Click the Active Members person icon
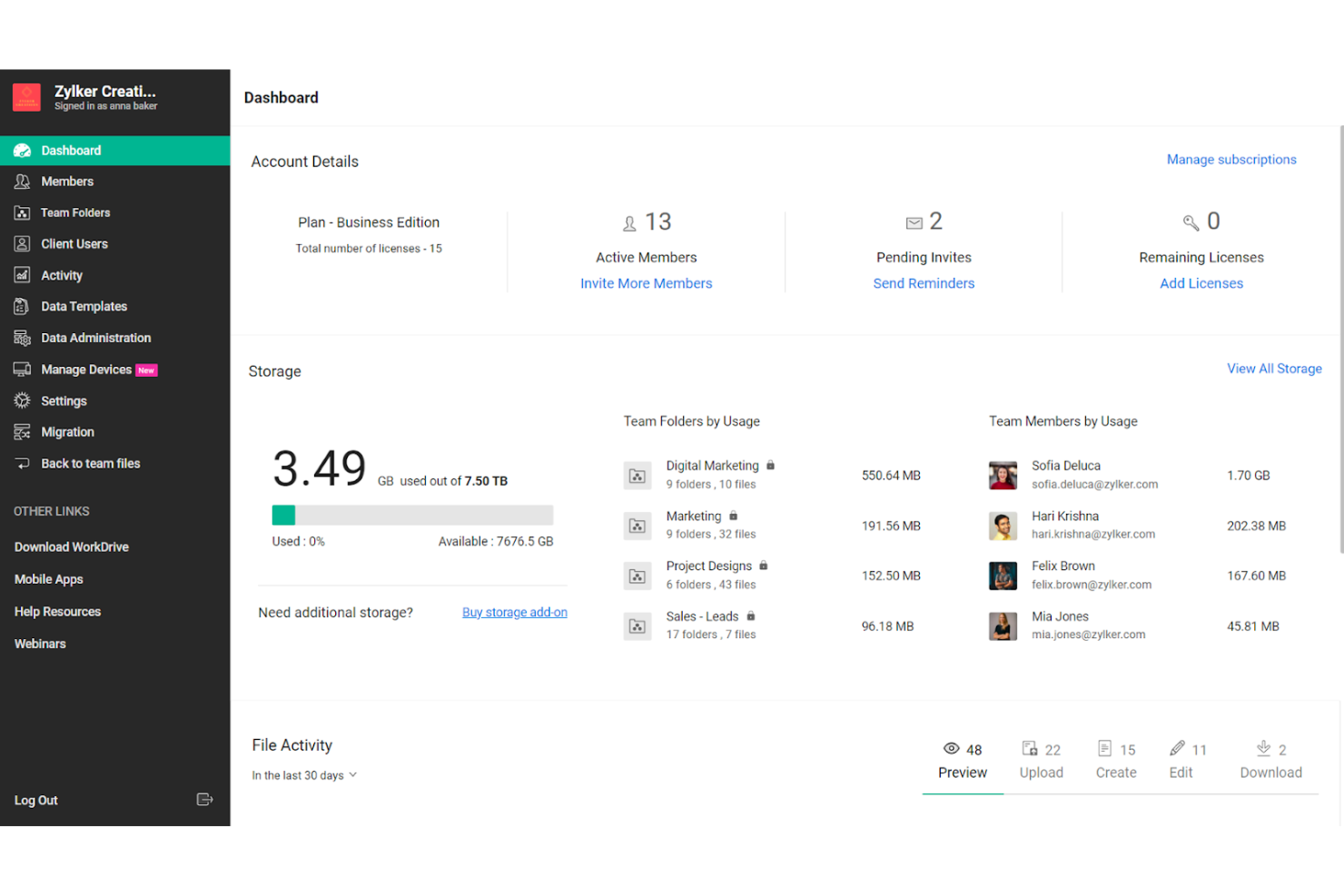 click(x=629, y=223)
